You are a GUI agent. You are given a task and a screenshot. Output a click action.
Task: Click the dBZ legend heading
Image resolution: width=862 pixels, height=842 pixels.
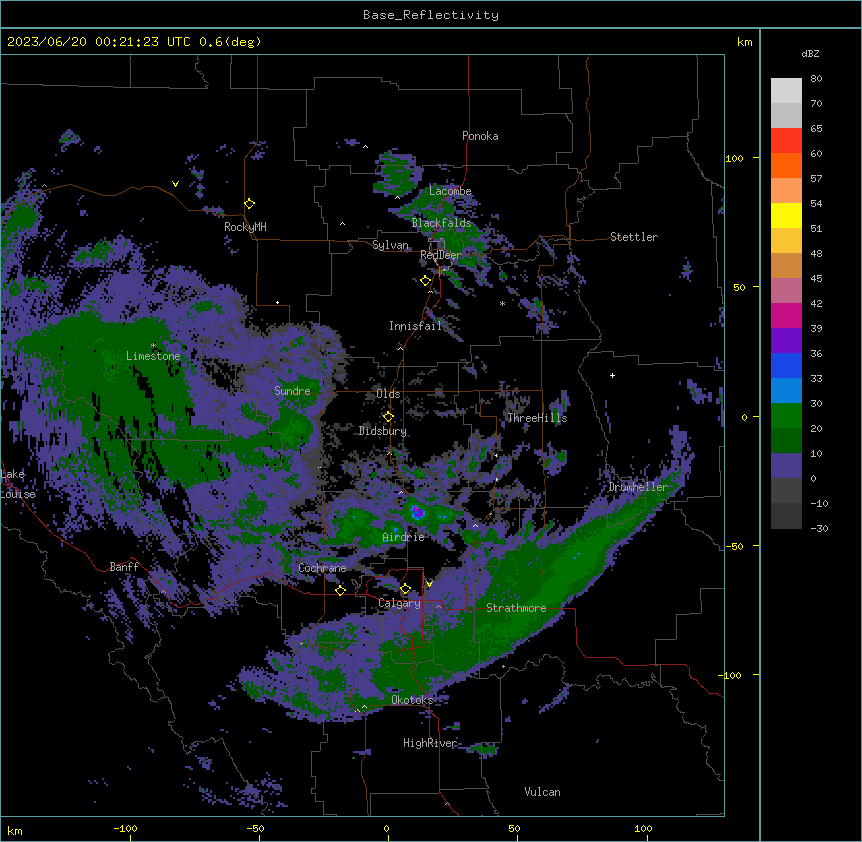pyautogui.click(x=810, y=54)
